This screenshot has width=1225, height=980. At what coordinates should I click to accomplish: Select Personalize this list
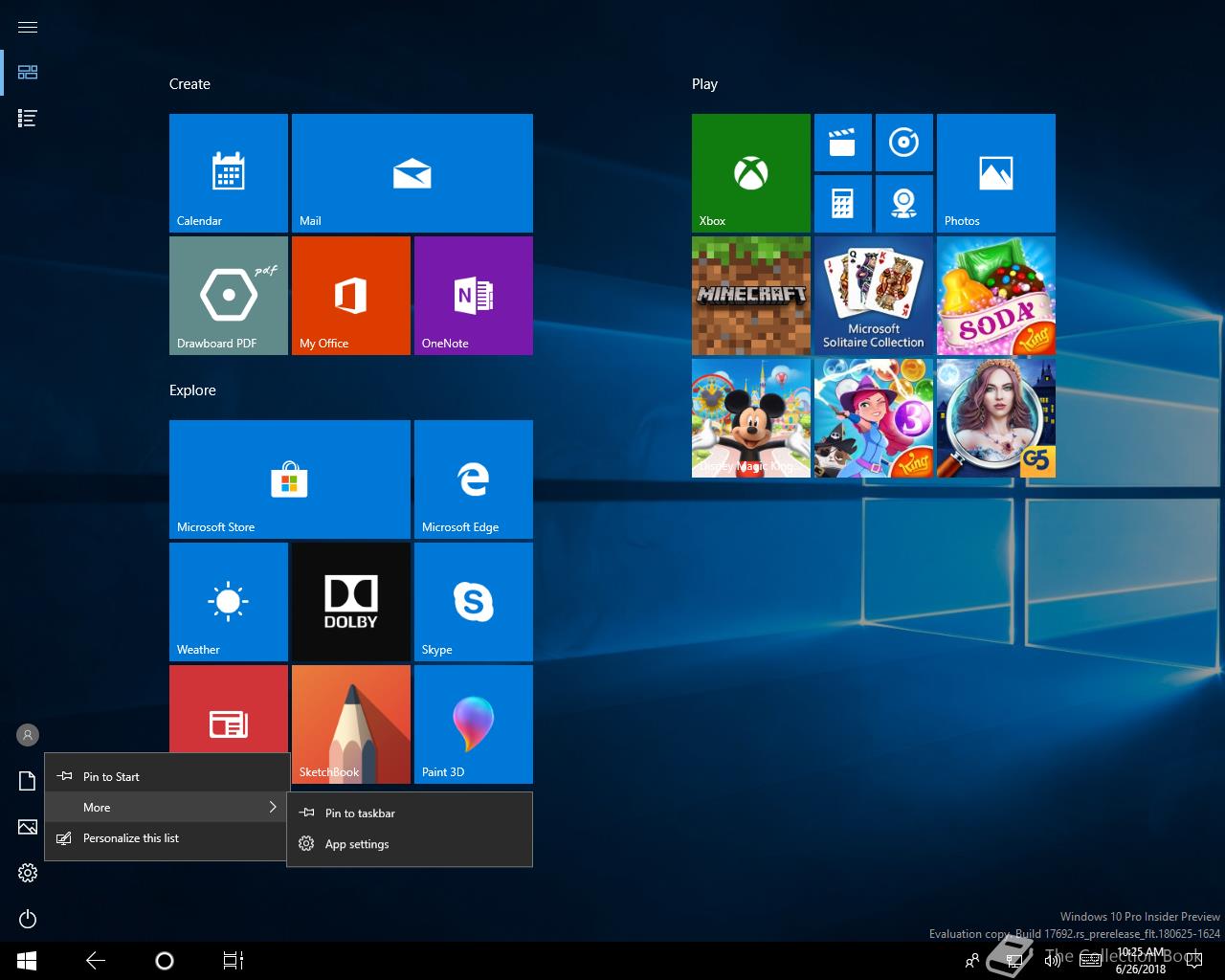click(167, 838)
